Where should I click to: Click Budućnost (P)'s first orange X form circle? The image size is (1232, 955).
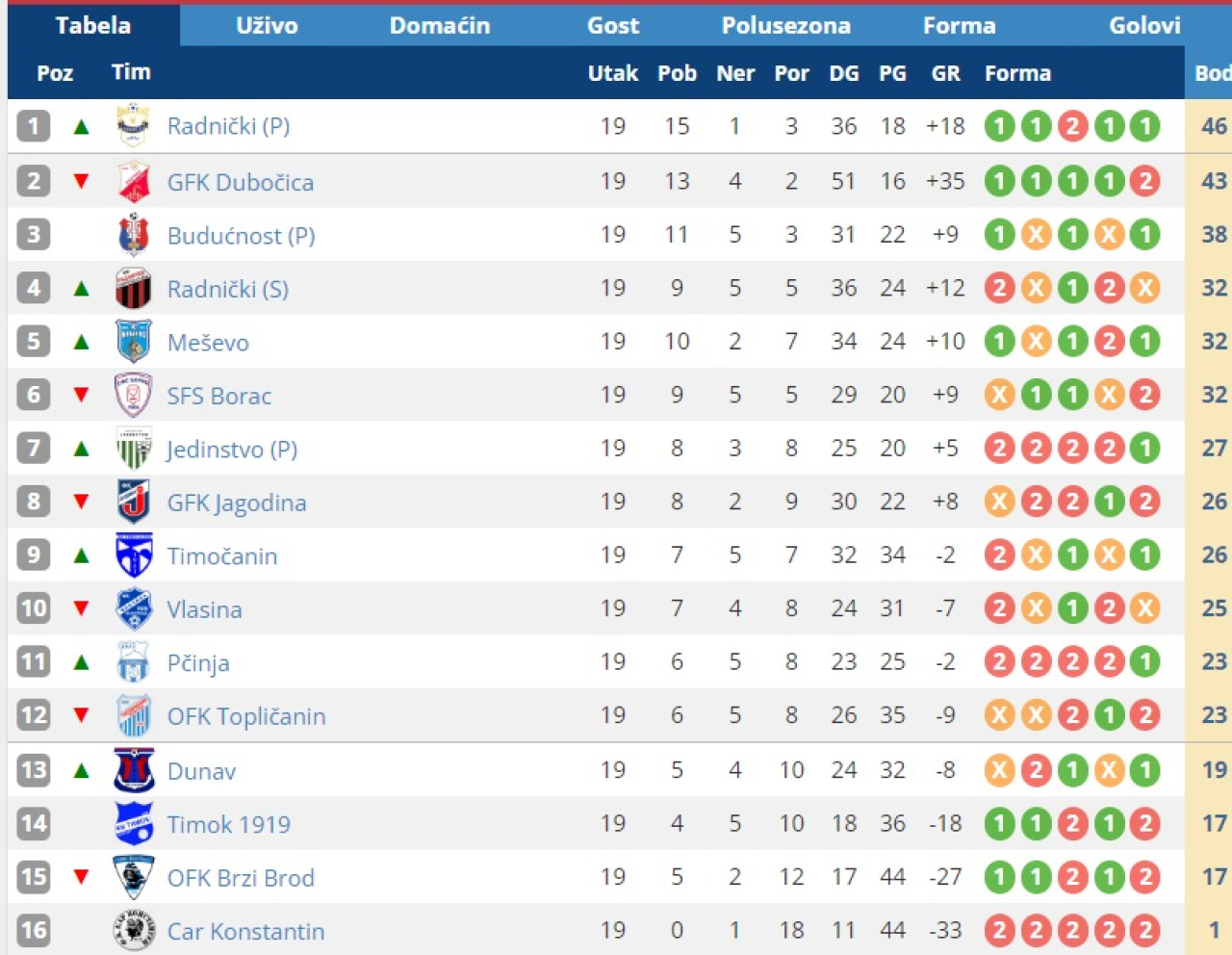[x=1036, y=234]
